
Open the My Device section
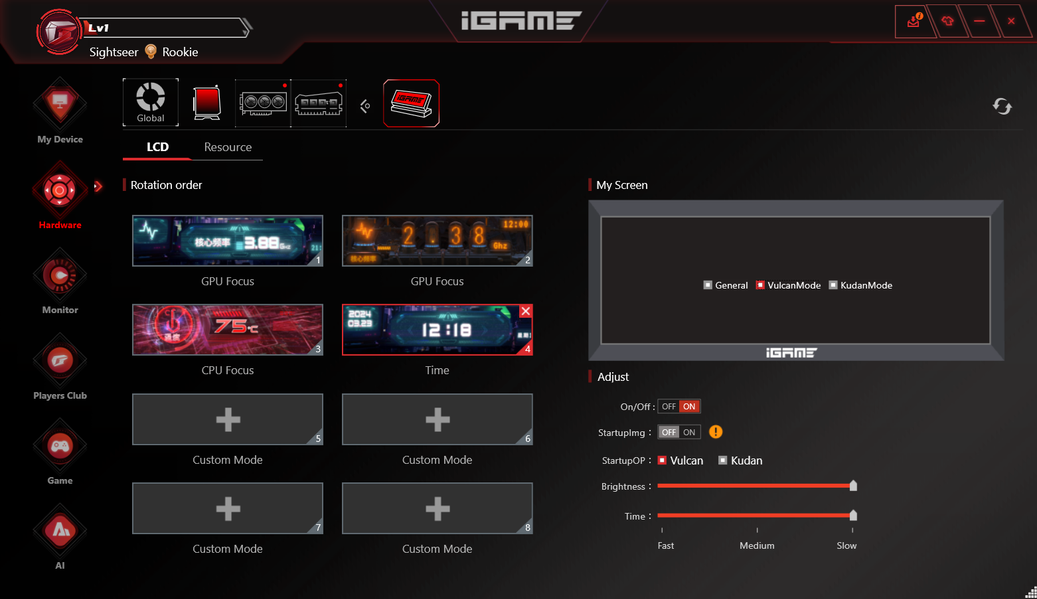click(60, 111)
